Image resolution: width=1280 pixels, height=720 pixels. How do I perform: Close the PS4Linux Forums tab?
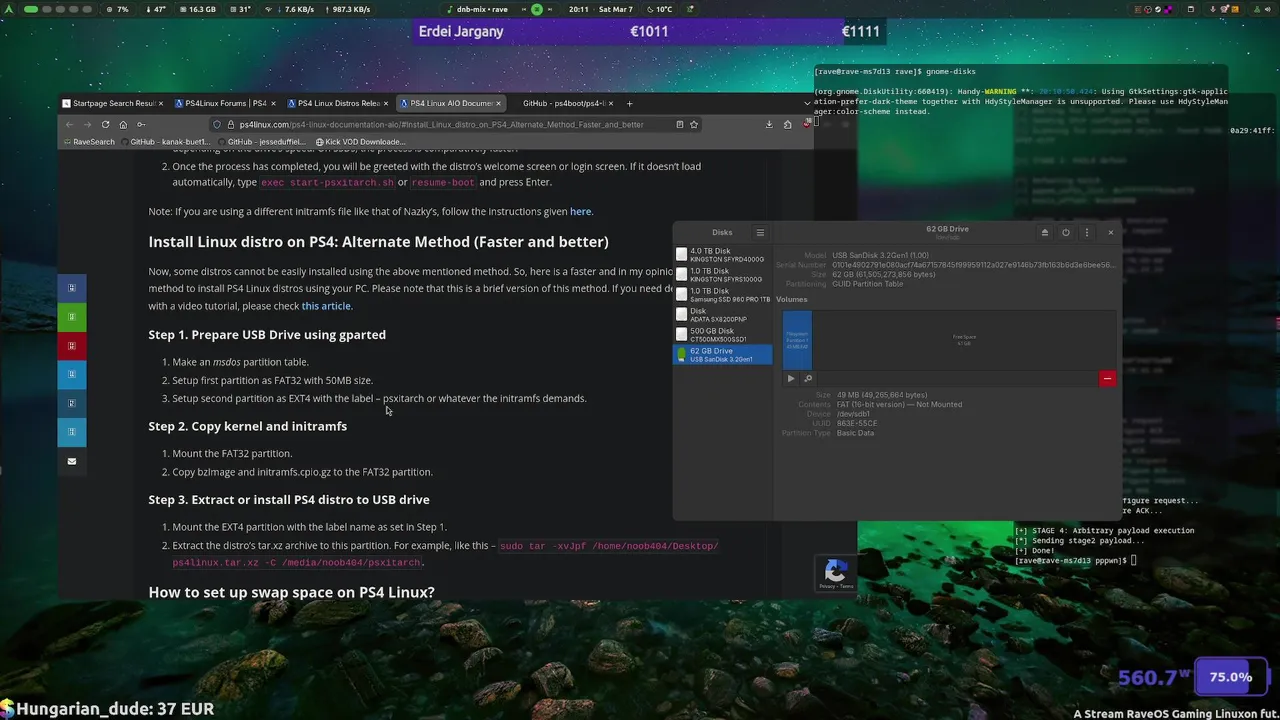(x=274, y=103)
